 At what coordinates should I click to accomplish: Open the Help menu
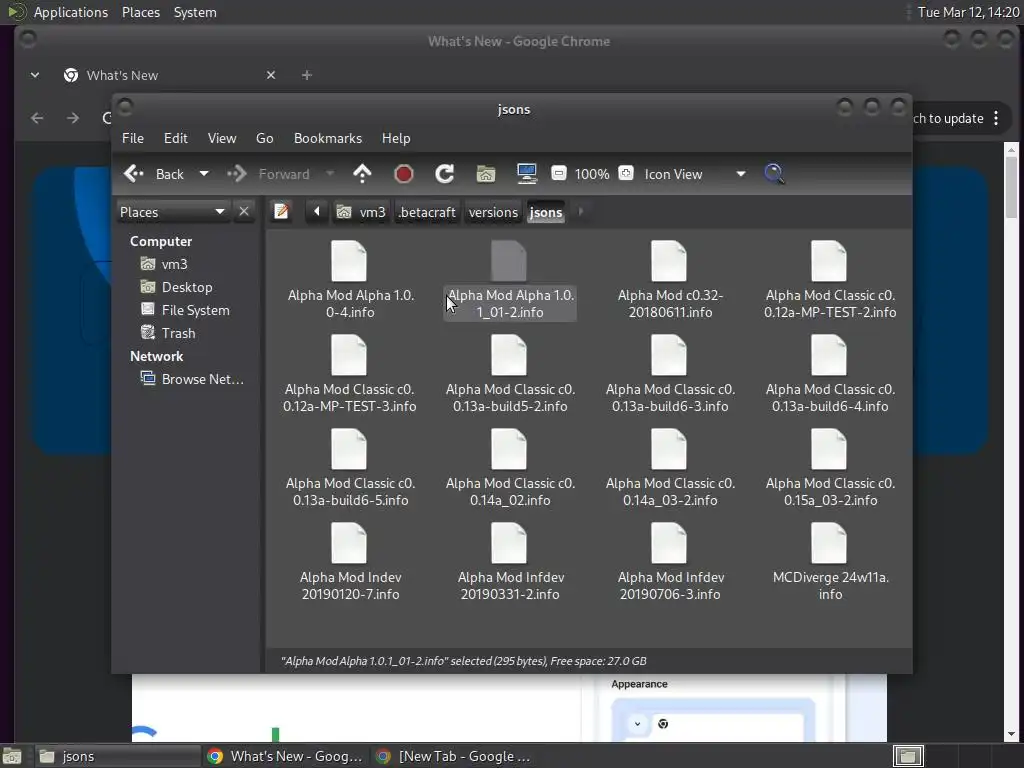point(396,138)
